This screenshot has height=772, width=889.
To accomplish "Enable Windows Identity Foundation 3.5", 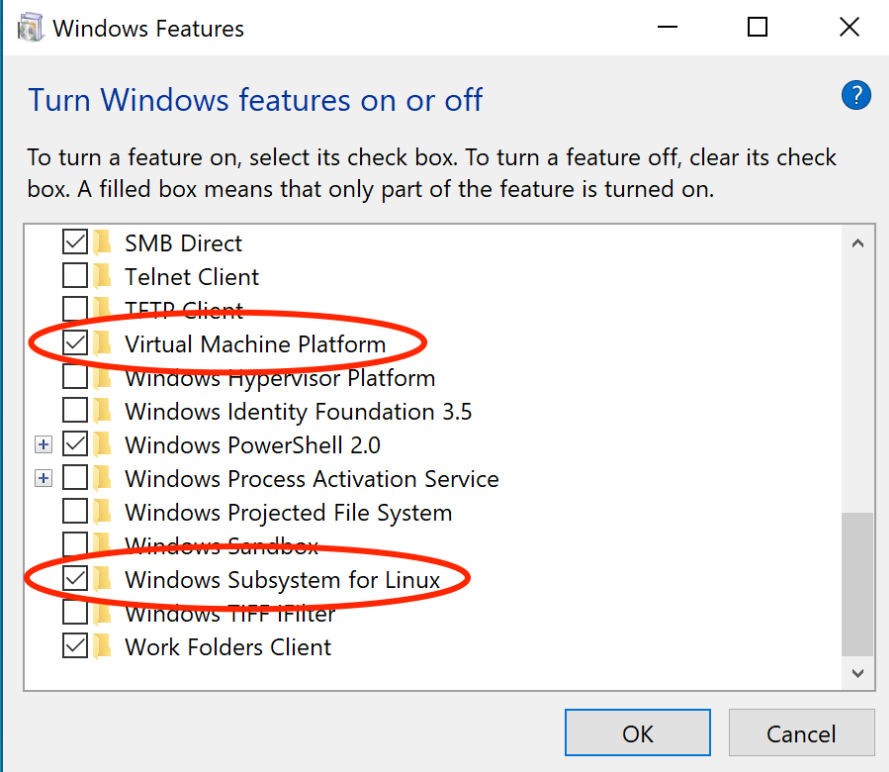I will pyautogui.click(x=76, y=410).
